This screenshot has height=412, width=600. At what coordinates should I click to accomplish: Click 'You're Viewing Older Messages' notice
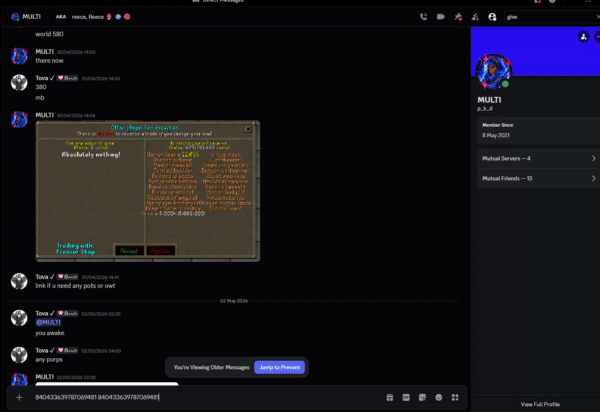tap(211, 367)
